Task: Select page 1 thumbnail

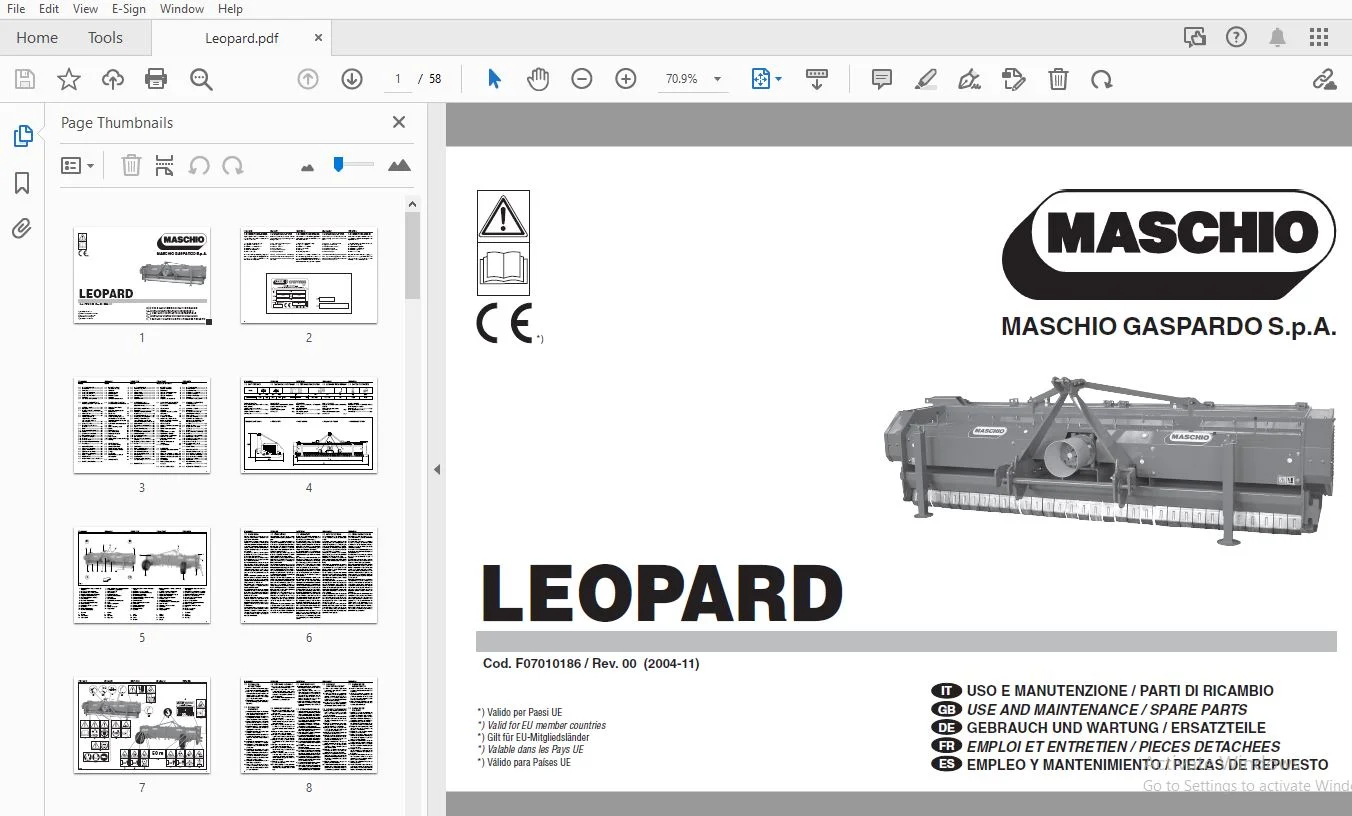Action: [142, 275]
